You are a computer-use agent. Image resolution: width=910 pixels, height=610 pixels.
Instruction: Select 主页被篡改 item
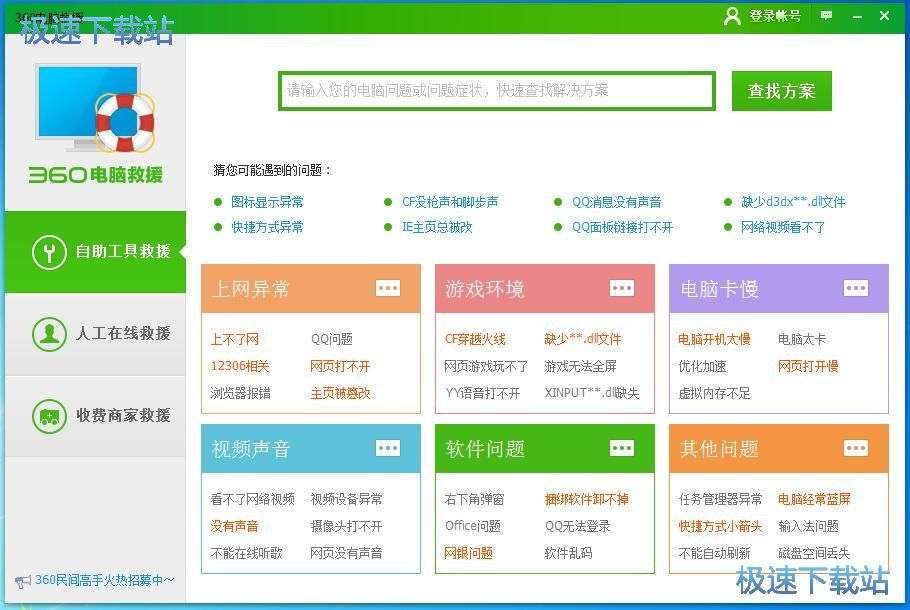click(340, 393)
